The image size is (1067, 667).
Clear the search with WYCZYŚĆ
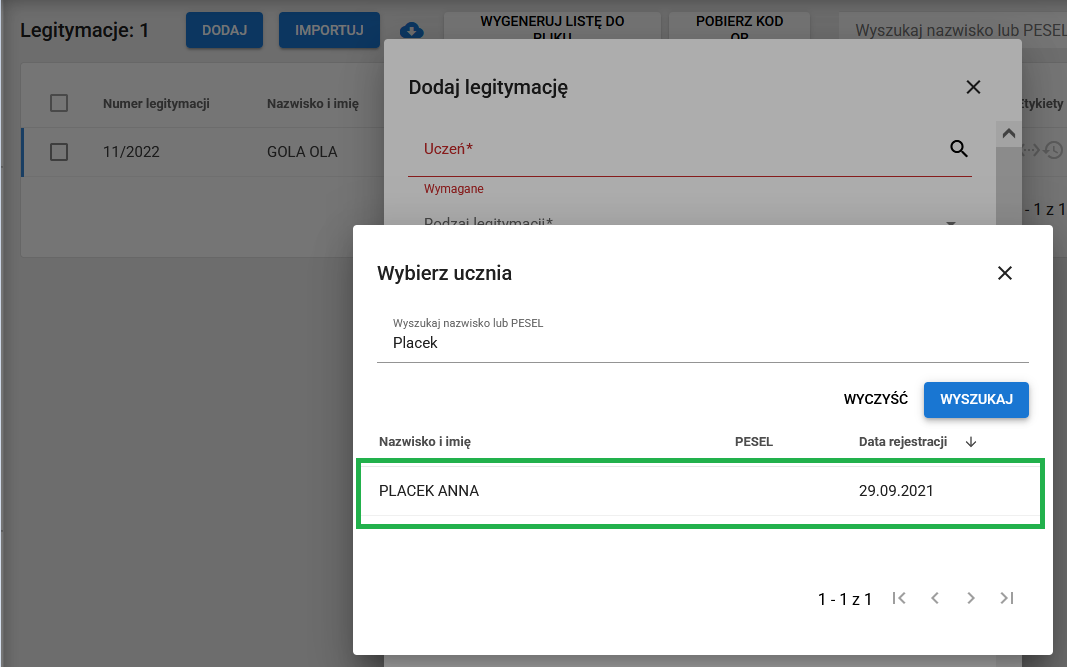point(874,399)
